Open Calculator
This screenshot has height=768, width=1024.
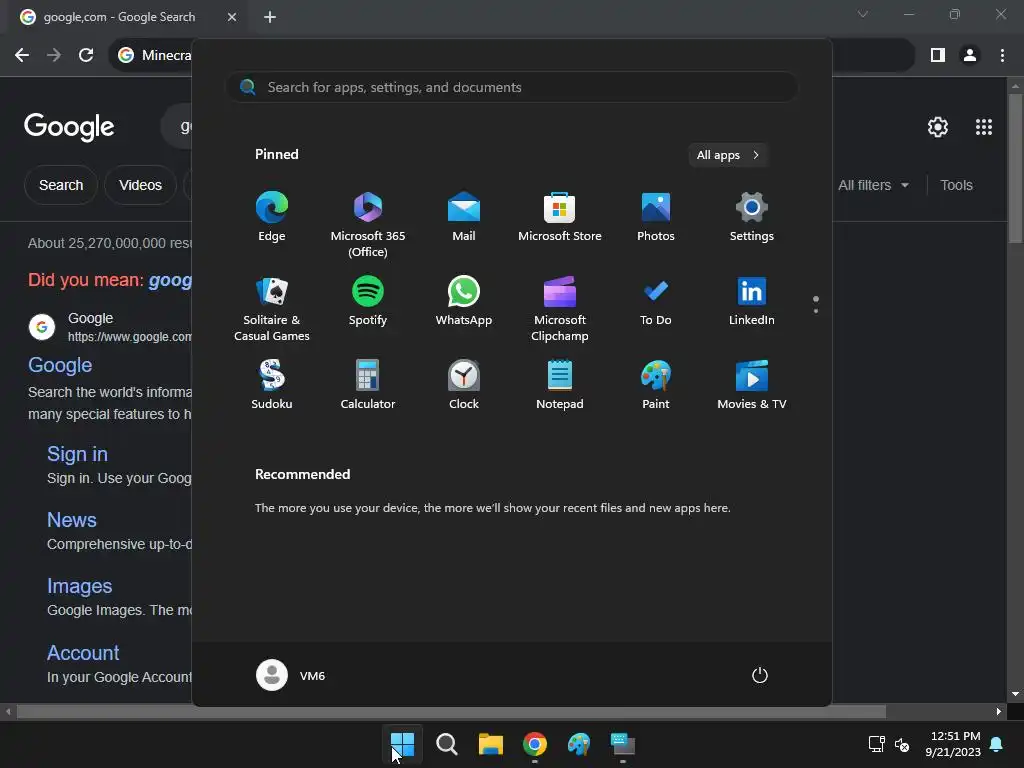[368, 385]
